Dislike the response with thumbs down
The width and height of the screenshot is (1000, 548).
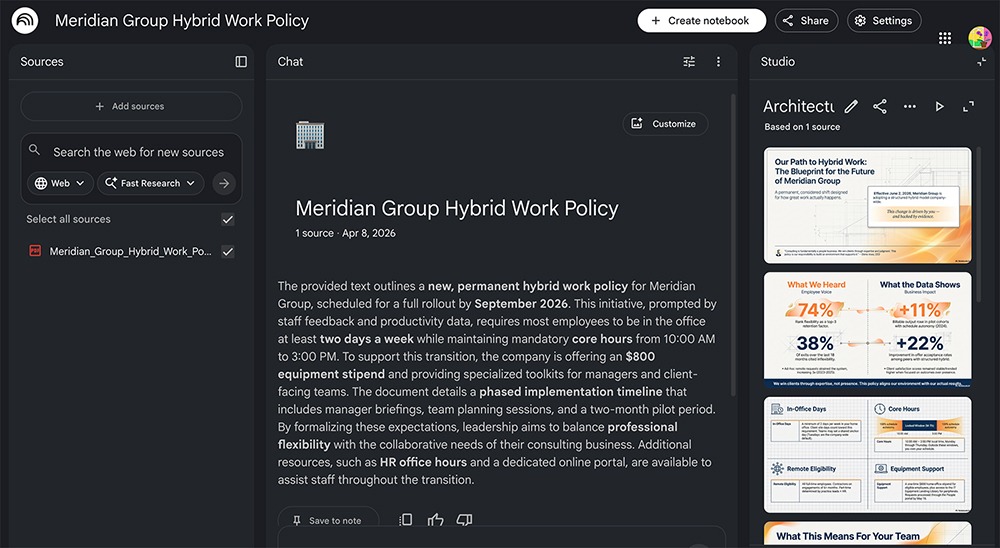click(464, 520)
